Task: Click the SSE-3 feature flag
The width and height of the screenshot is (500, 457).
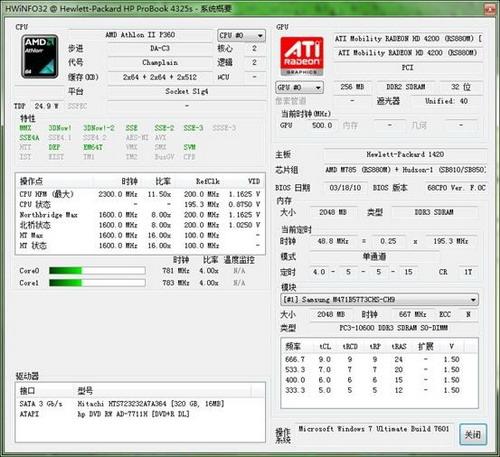Action: pyautogui.click(x=193, y=128)
